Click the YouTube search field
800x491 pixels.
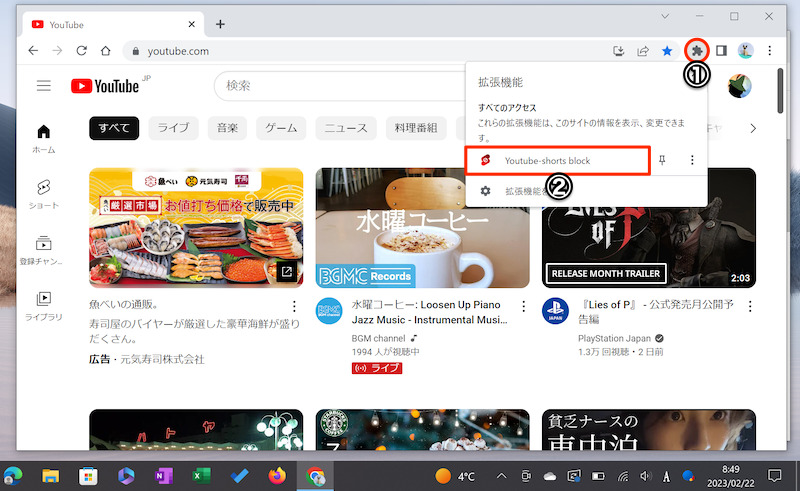click(340, 87)
